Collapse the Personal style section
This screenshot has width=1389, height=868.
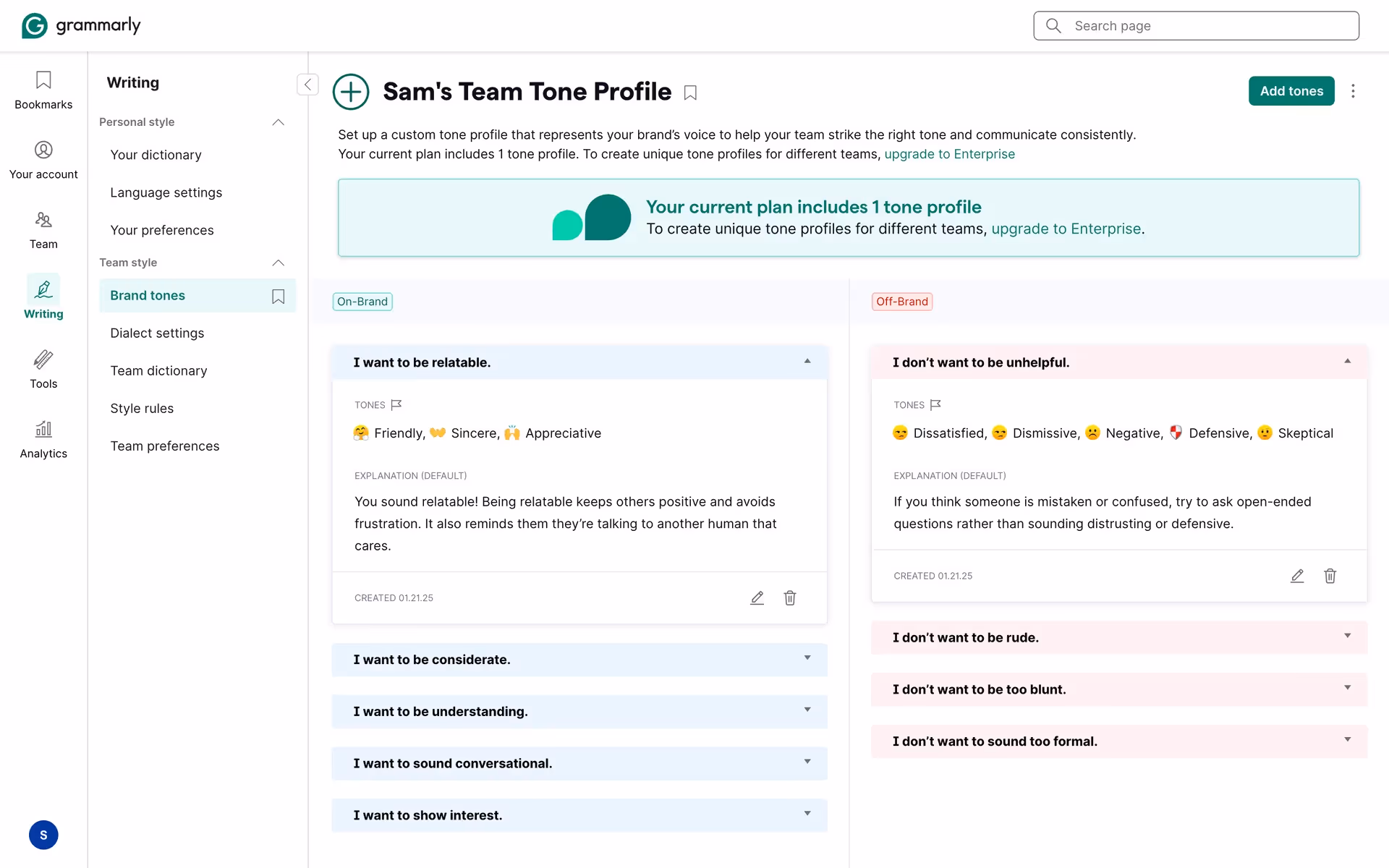tap(278, 122)
